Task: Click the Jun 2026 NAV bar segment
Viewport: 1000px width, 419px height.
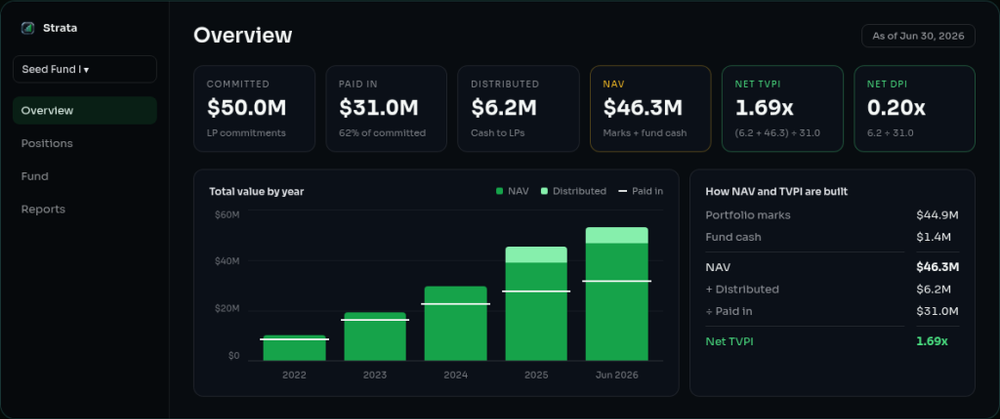Action: [x=617, y=302]
